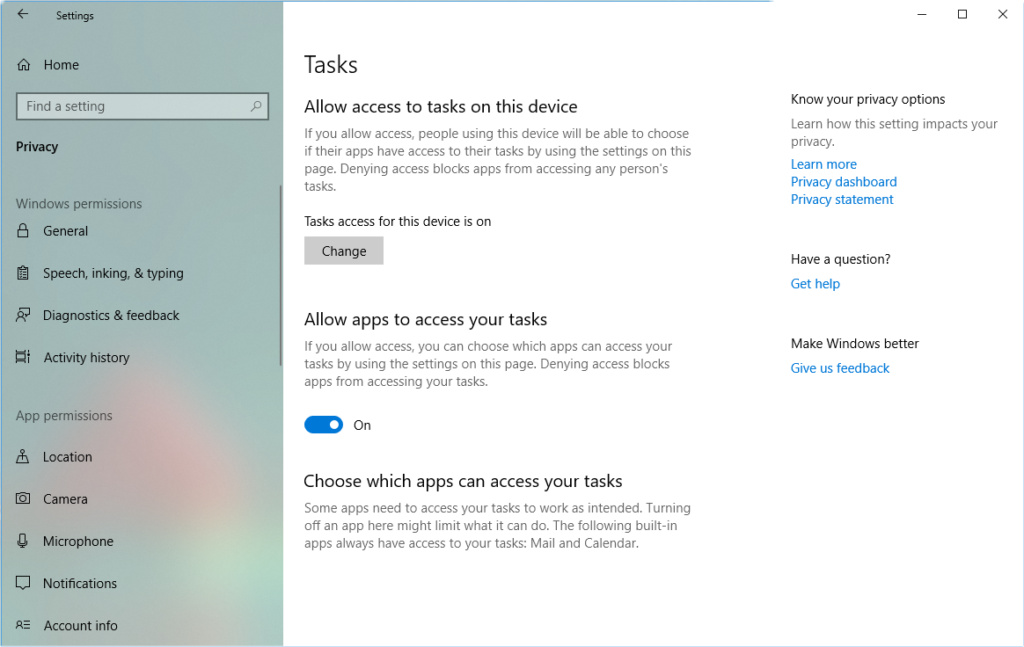Click the 'Windows permissions' group label
The width and height of the screenshot is (1024, 647).
point(78,203)
